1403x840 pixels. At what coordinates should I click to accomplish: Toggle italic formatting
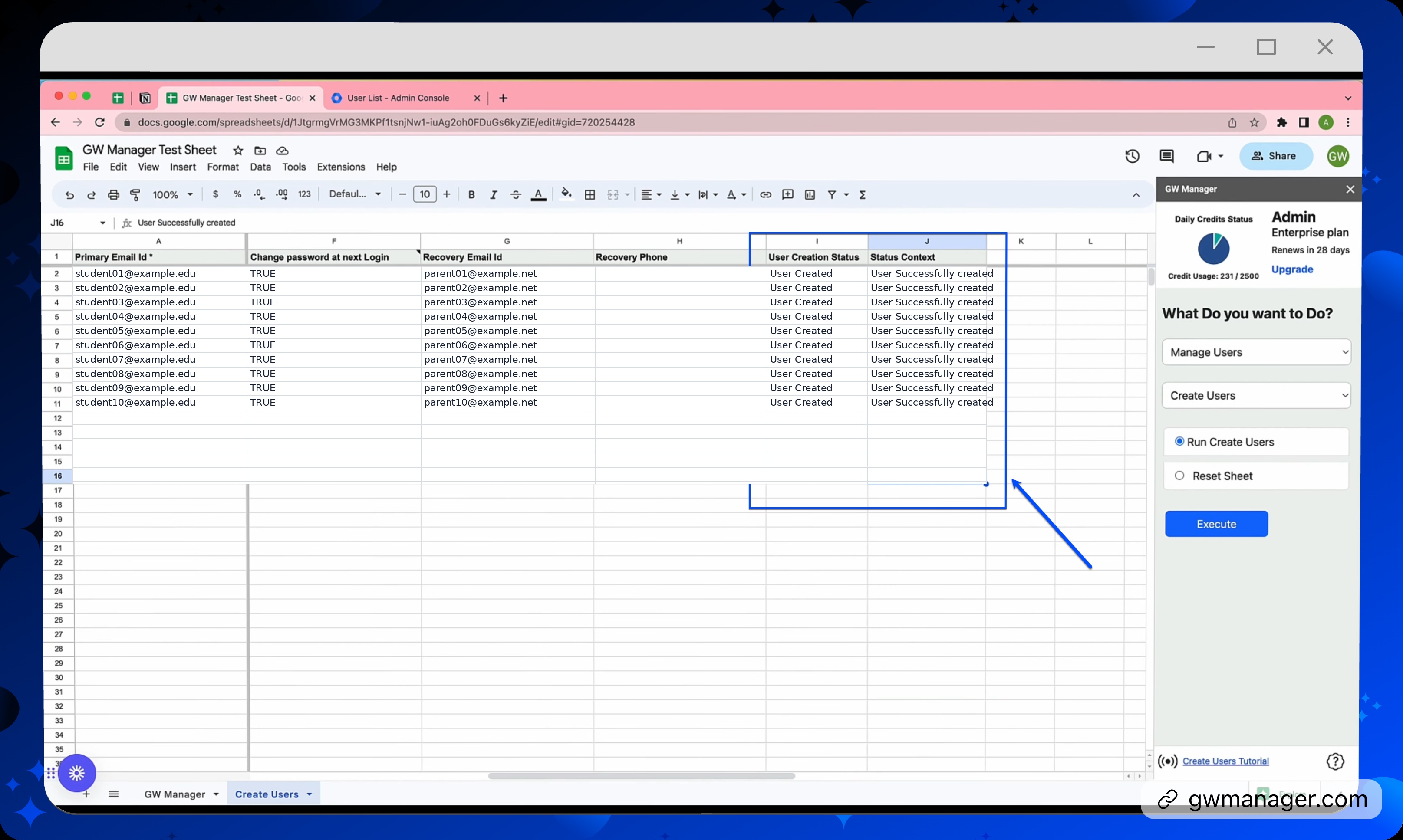click(x=493, y=195)
